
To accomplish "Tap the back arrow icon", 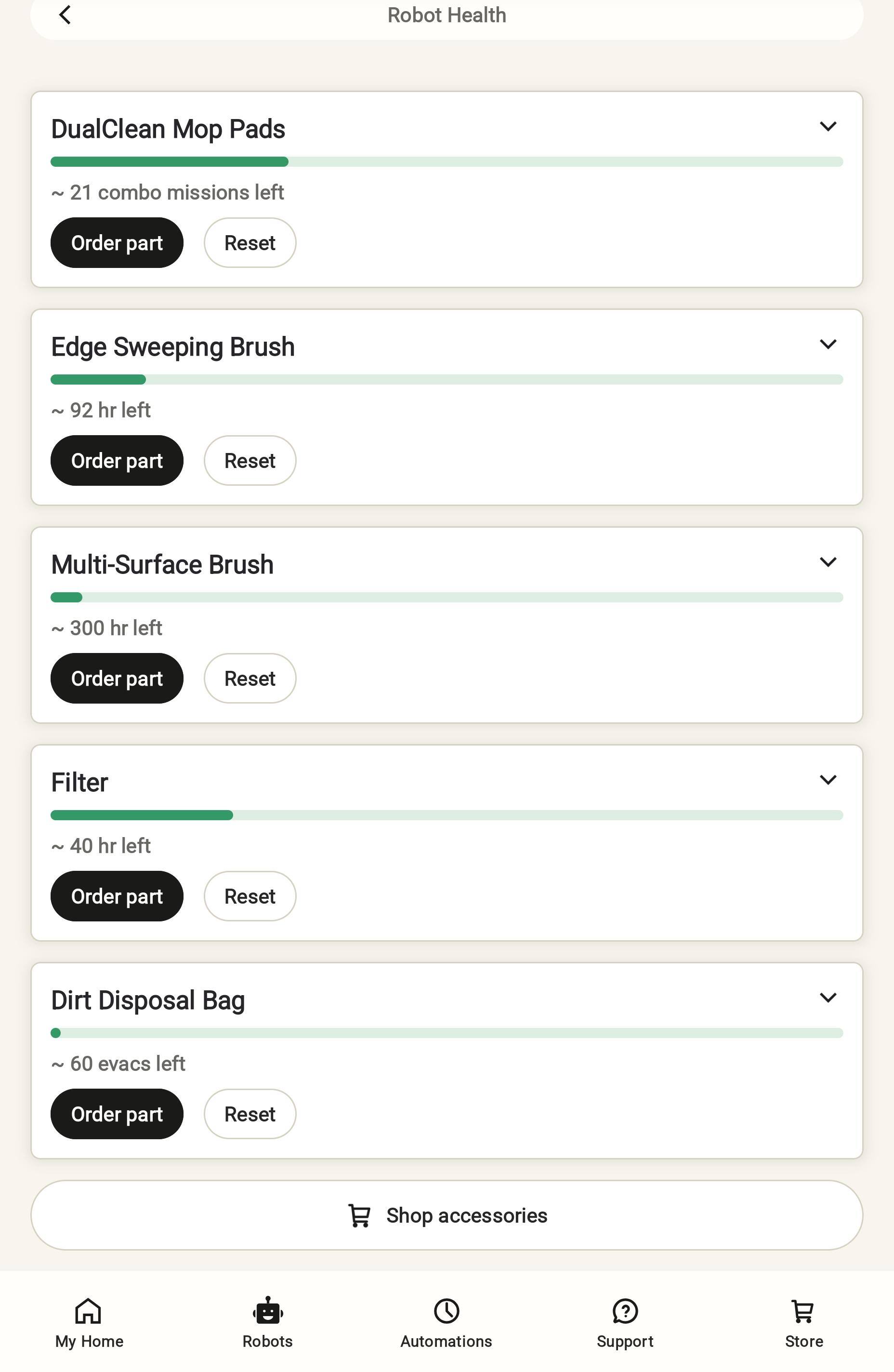I will pos(65,15).
